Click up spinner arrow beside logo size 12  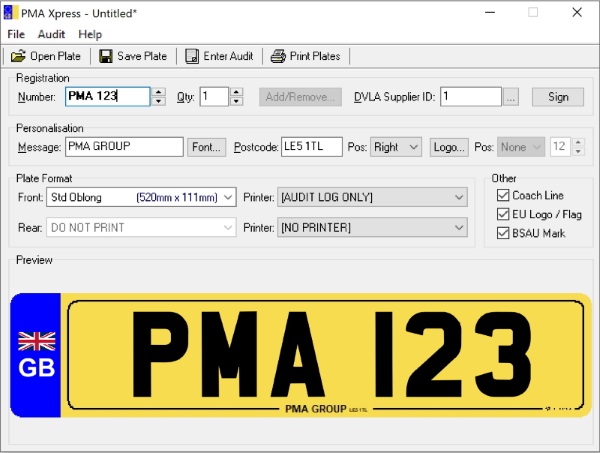pyautogui.click(x=578, y=142)
